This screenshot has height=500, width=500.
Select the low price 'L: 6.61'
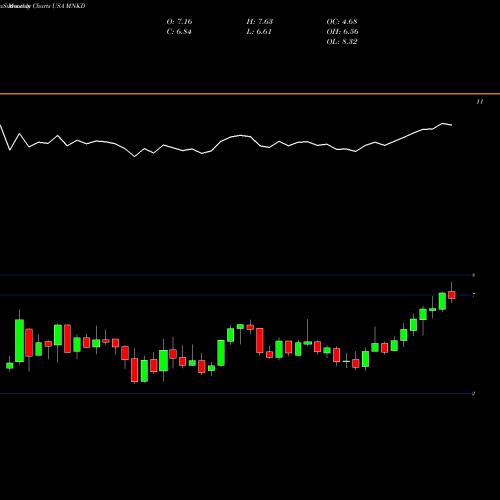259,32
